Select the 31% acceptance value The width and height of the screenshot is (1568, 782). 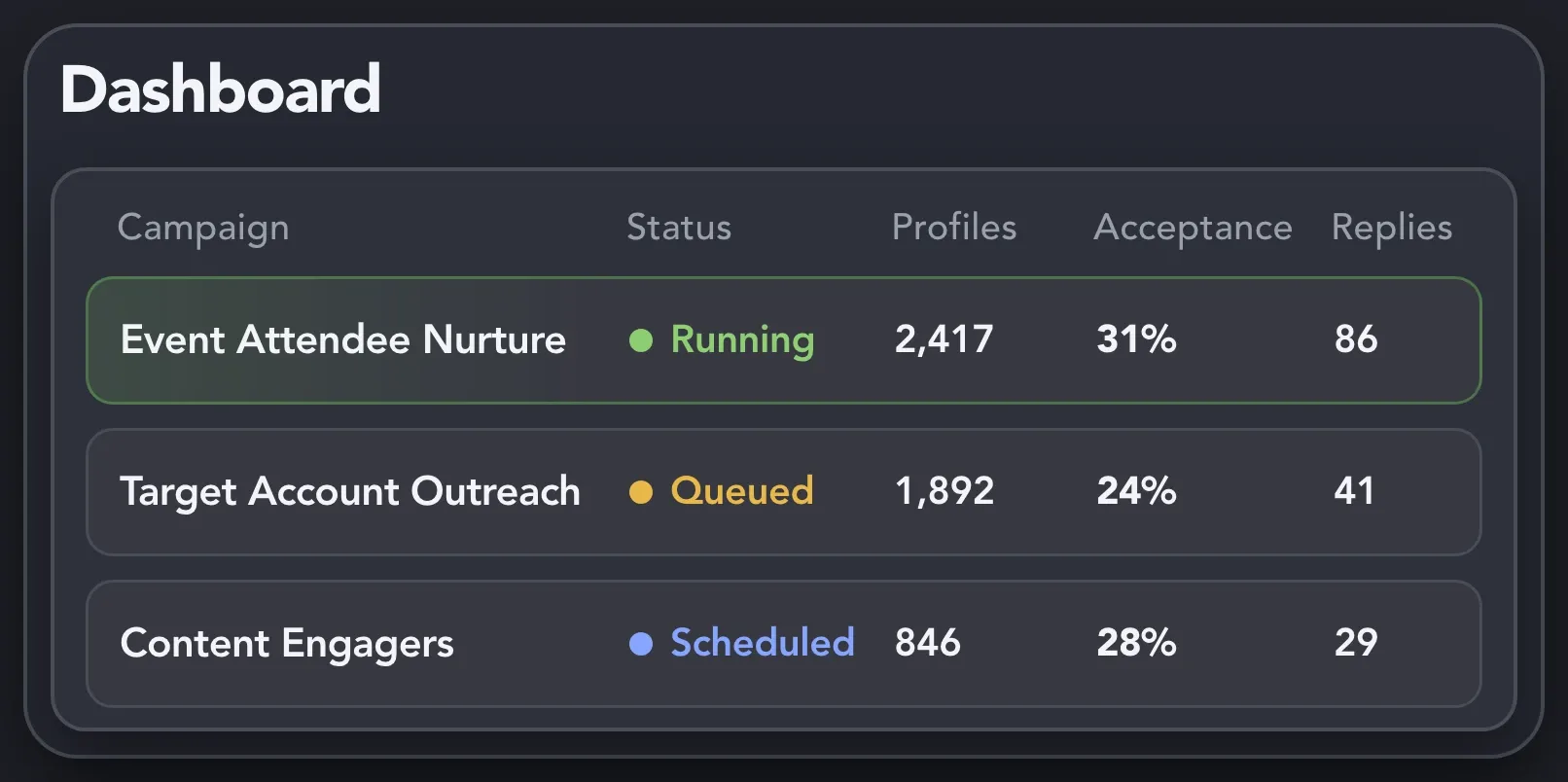(x=1137, y=339)
